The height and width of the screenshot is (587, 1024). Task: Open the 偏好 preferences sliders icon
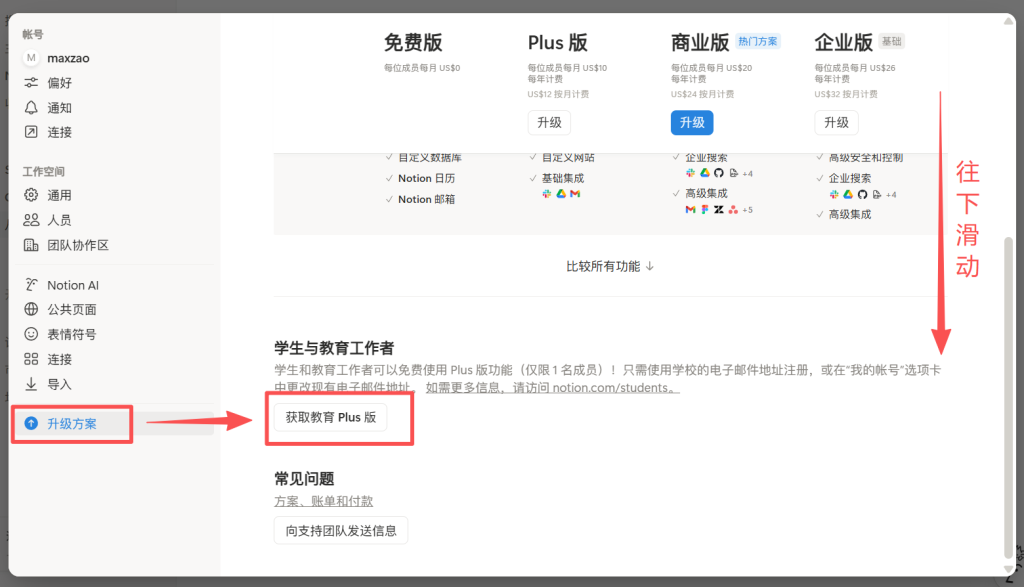tap(31, 83)
